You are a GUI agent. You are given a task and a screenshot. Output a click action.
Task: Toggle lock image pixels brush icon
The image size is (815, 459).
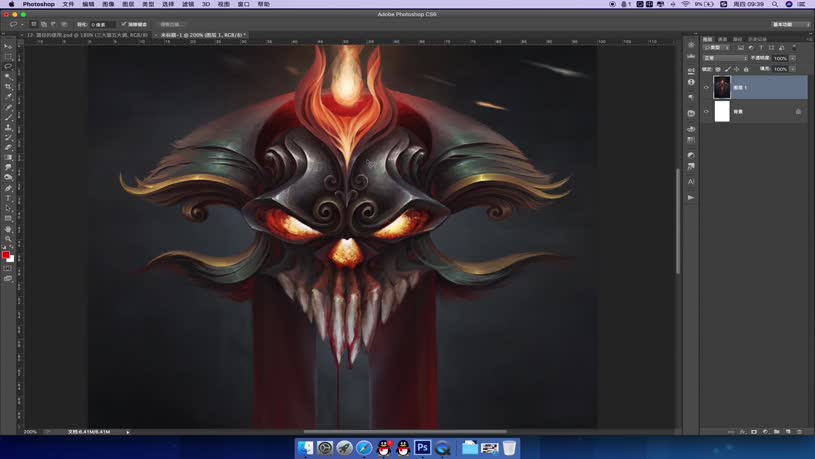tap(727, 69)
